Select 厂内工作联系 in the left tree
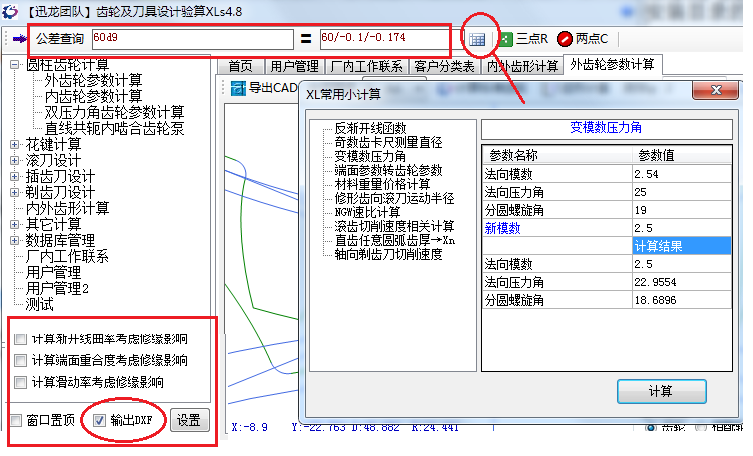 click(x=67, y=256)
